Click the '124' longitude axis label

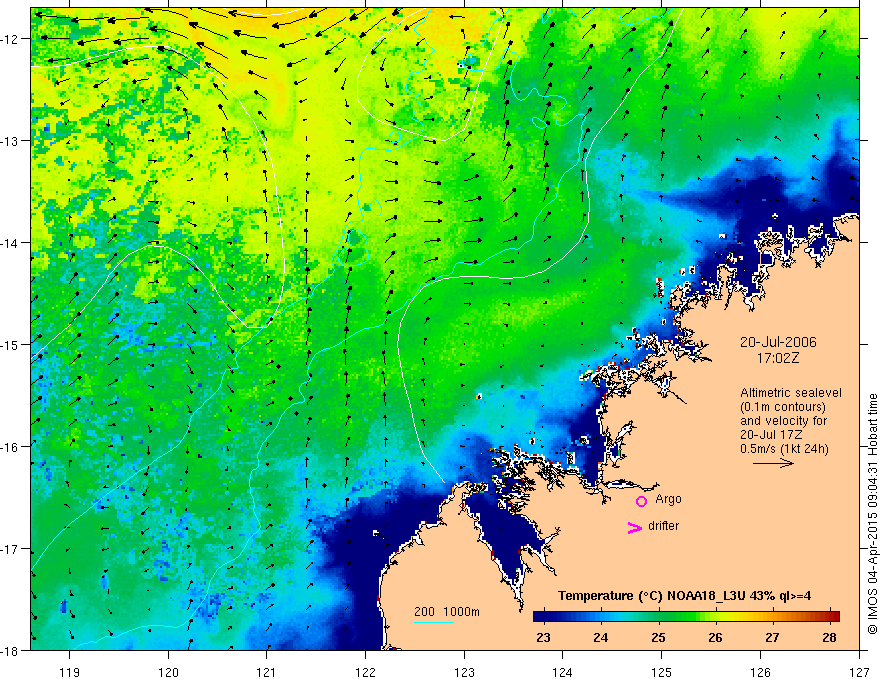[x=563, y=672]
